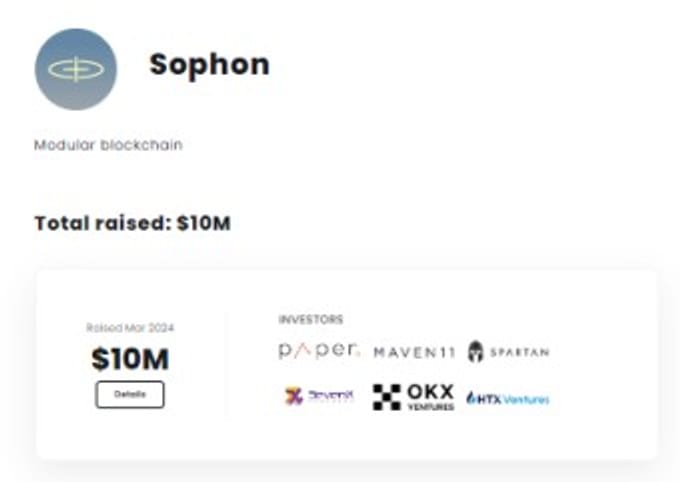The height and width of the screenshot is (482, 680).
Task: Open the SevenX colorful X icon
Action: point(294,396)
